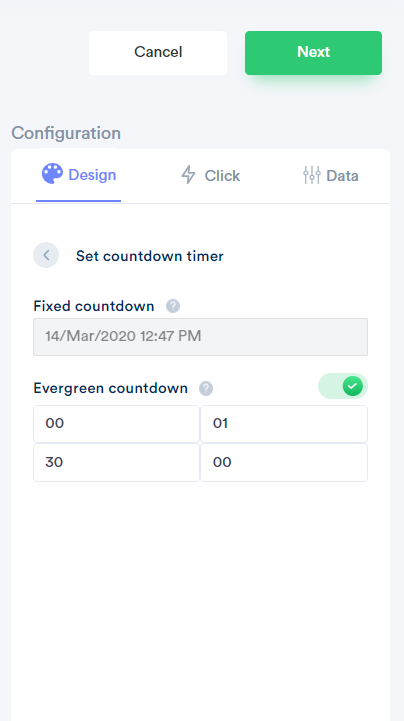Viewport: 404px width, 721px height.
Task: Switch to the Click tab
Action: pyautogui.click(x=211, y=175)
